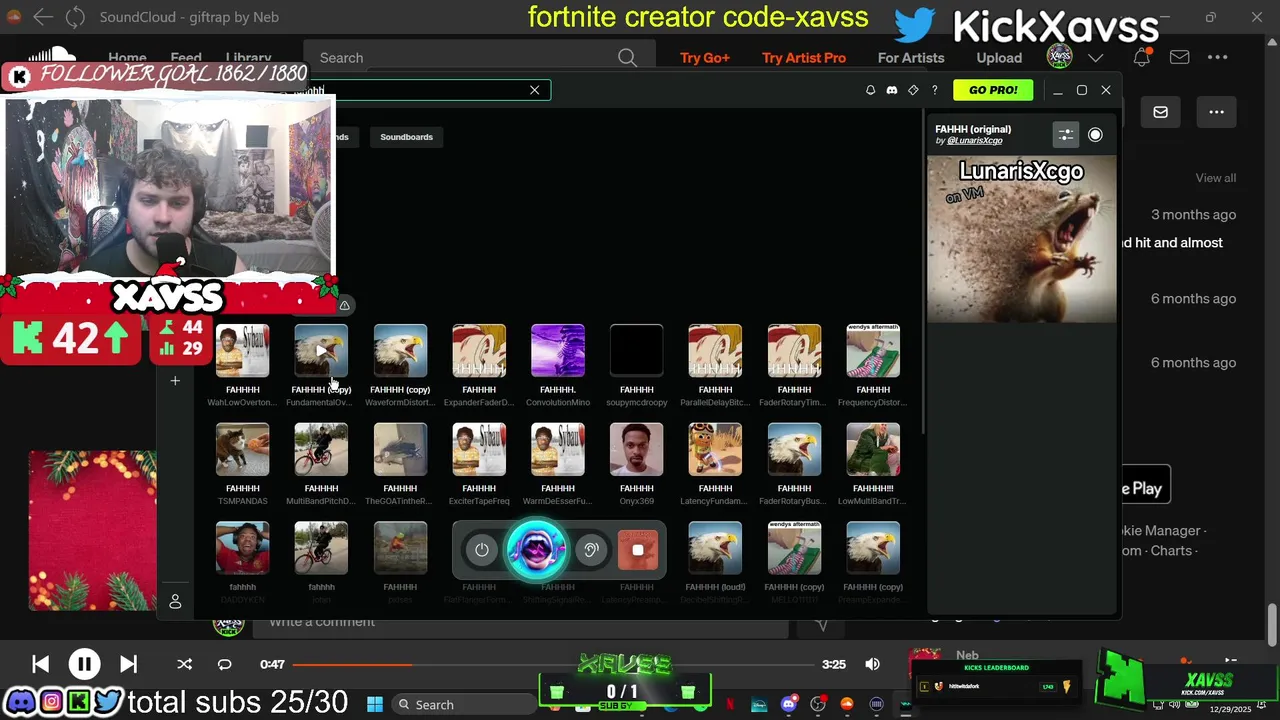Toggle repeat in SoundCloud player

pos(224,664)
